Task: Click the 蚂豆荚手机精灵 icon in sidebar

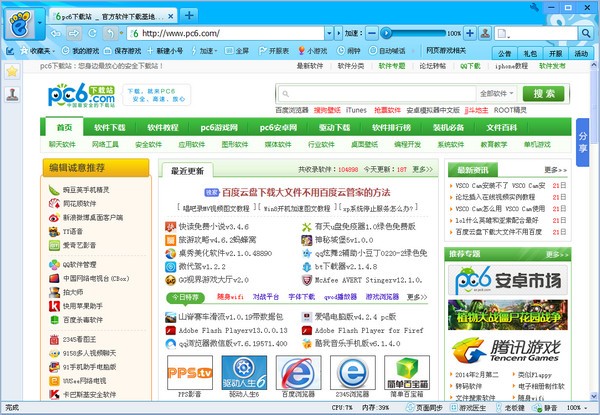Action: coord(52,189)
